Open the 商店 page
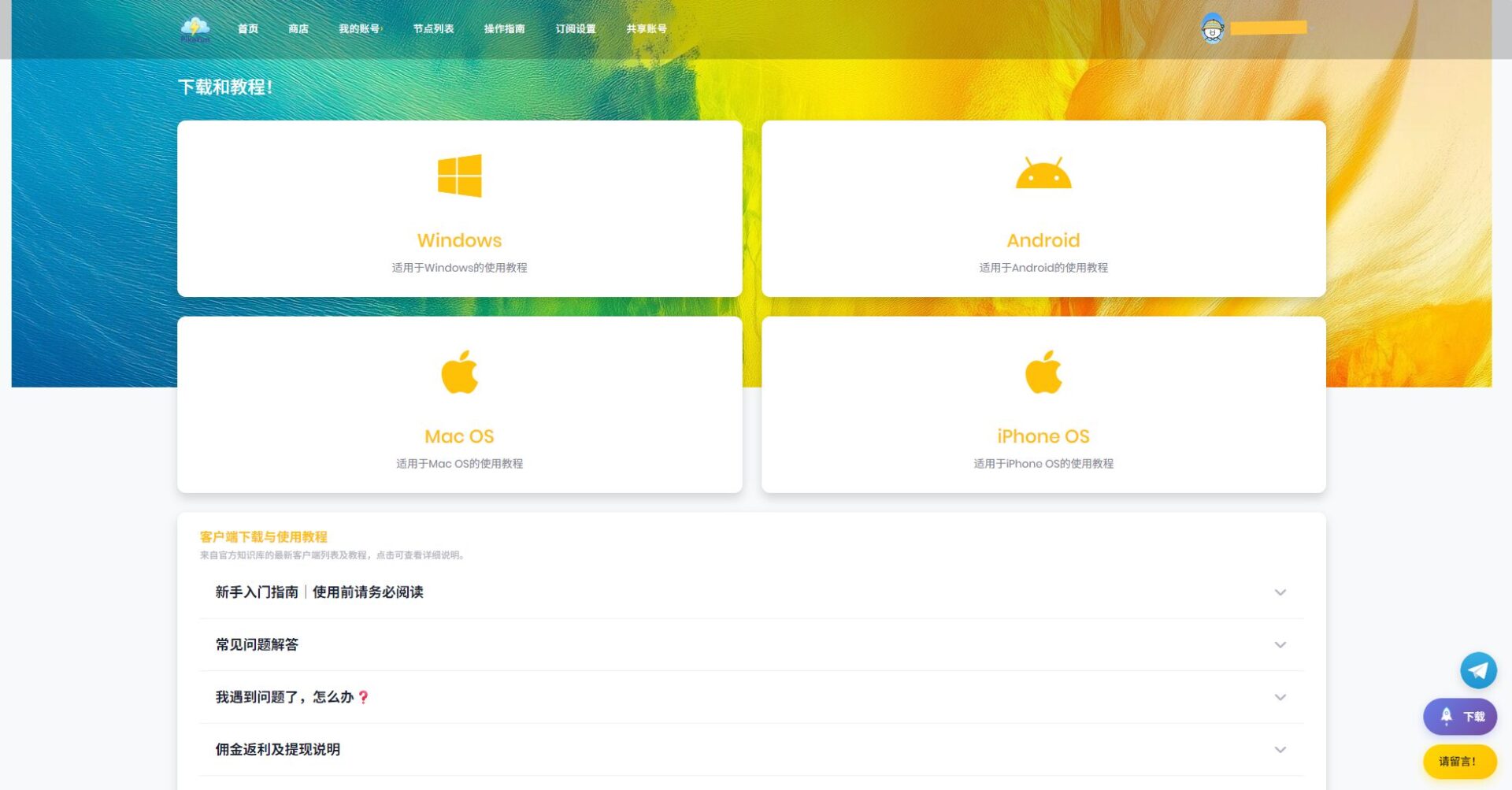This screenshot has height=790, width=1512. pyautogui.click(x=298, y=29)
